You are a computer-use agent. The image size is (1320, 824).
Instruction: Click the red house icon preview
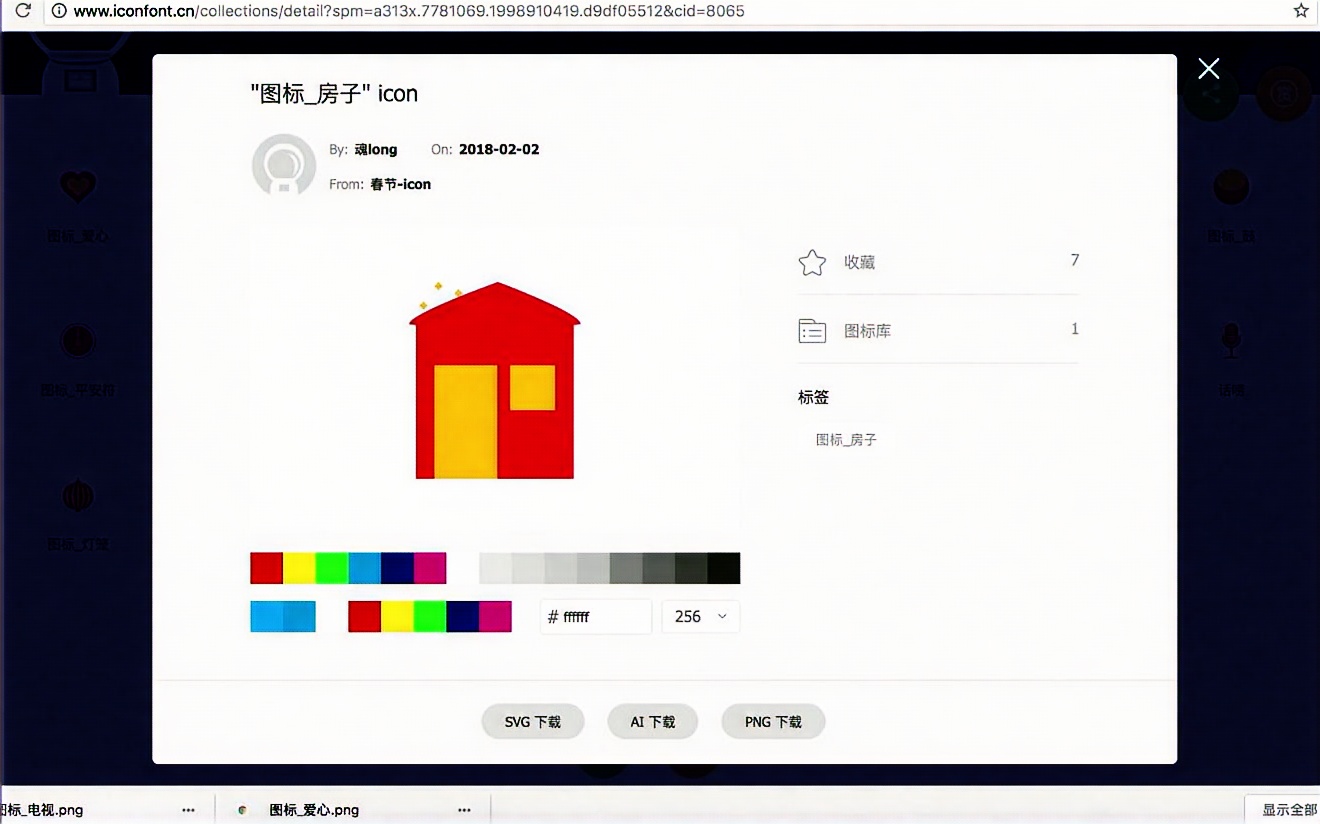tap(495, 380)
